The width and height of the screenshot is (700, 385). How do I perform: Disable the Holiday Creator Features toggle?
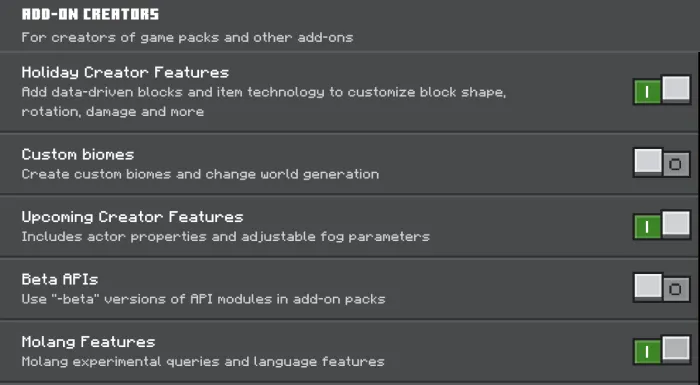pos(662,91)
